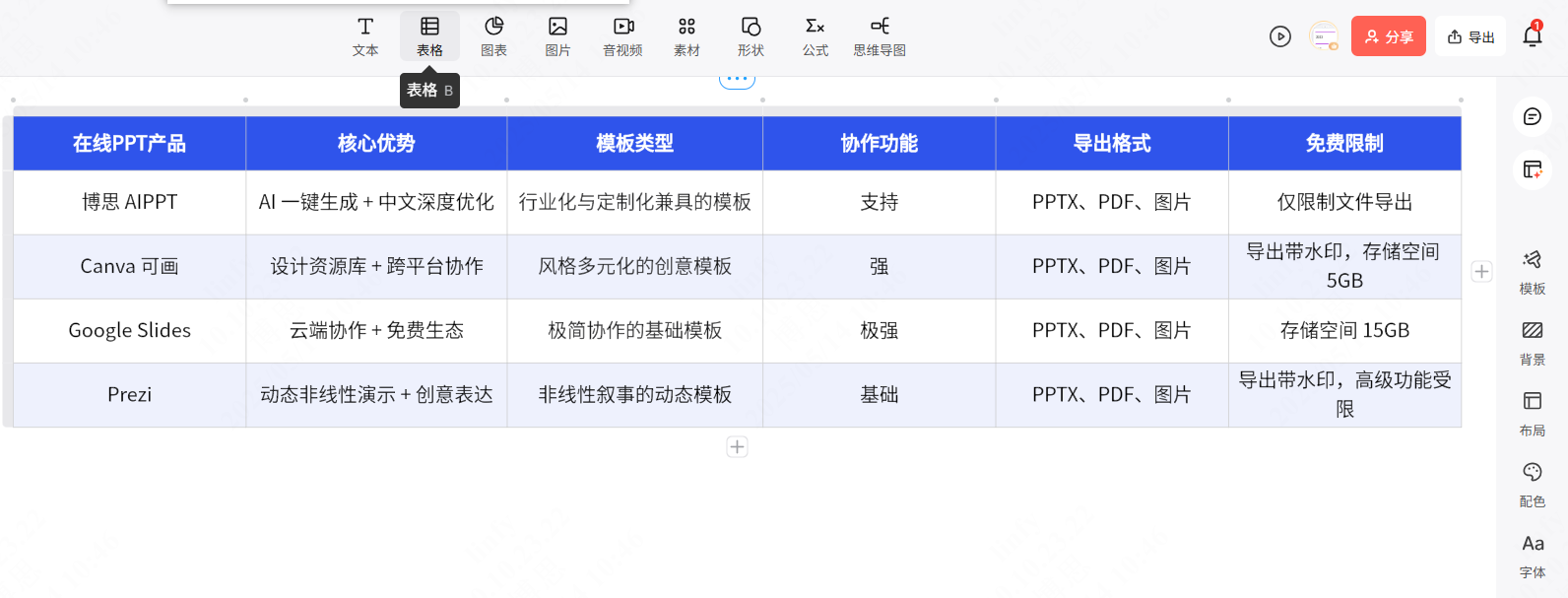The width and height of the screenshot is (1568, 598).
Task: Click the 非线性叙事的动态模板 cell
Action: tap(634, 394)
